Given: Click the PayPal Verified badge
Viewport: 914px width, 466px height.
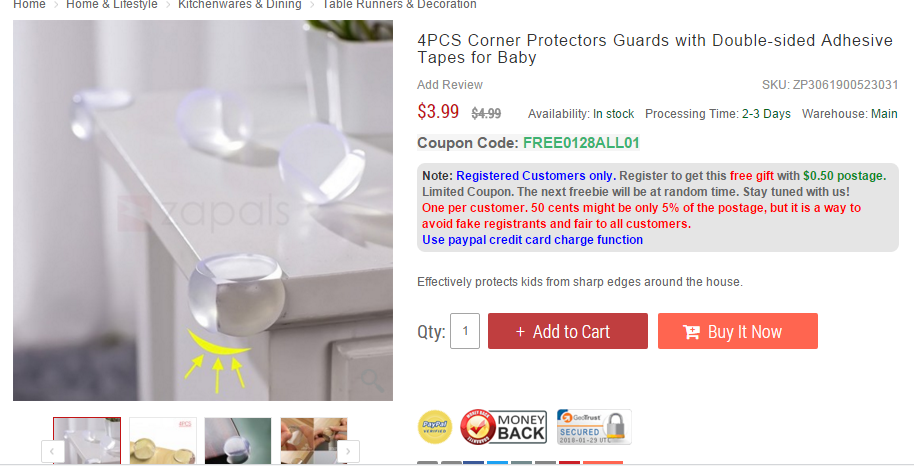Looking at the screenshot, I should [x=435, y=427].
